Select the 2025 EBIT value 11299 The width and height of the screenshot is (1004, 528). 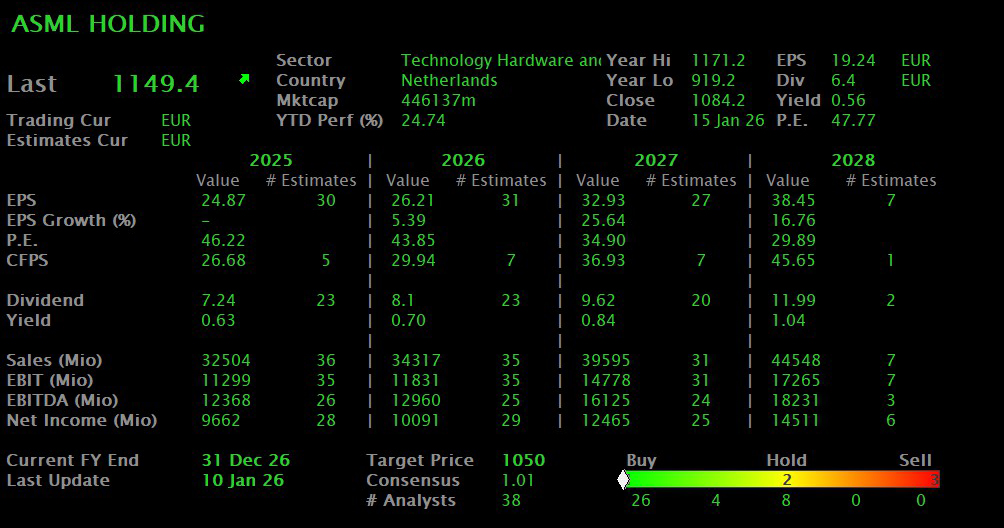(226, 380)
